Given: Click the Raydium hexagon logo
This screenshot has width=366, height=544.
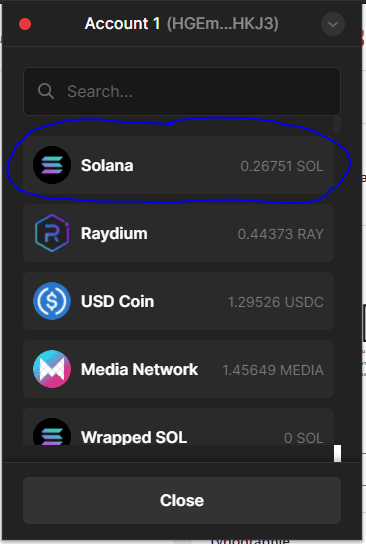Looking at the screenshot, I should click(x=52, y=233).
